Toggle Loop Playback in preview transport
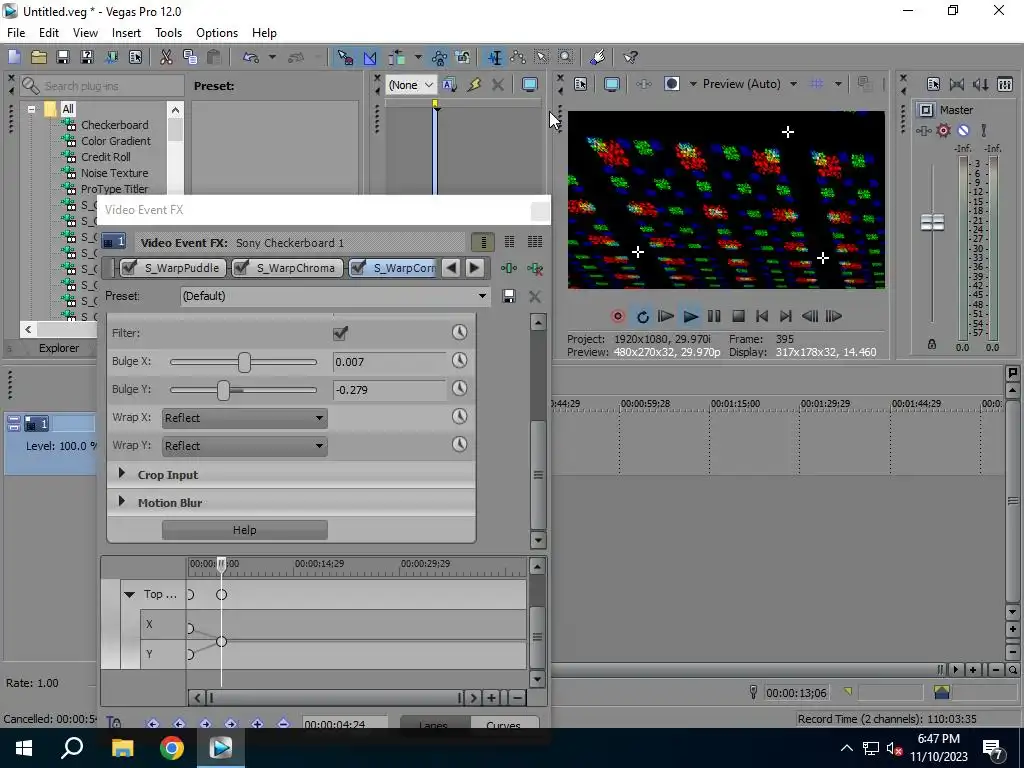The width and height of the screenshot is (1024, 768). (x=643, y=317)
